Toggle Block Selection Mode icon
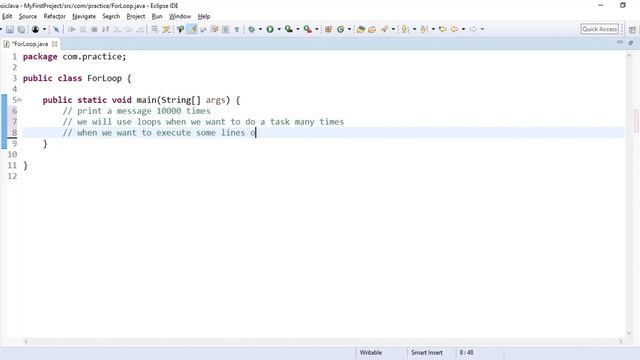Image resolution: width=640 pixels, height=360 pixels. click(x=225, y=29)
